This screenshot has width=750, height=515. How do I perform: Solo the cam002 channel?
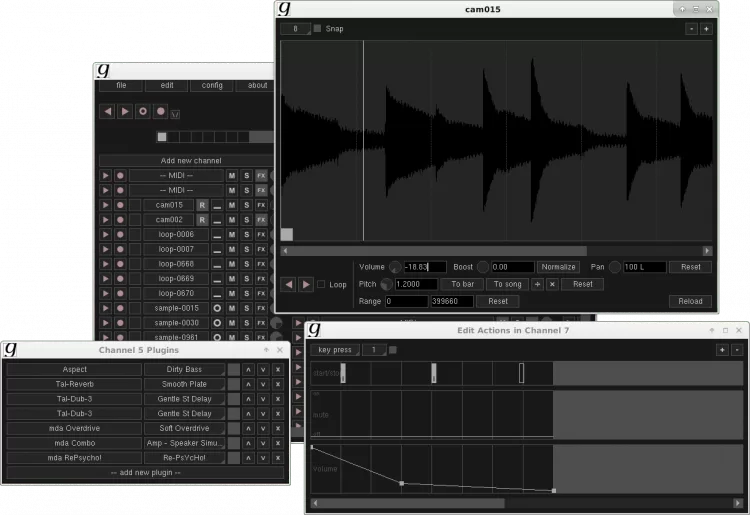click(246, 219)
